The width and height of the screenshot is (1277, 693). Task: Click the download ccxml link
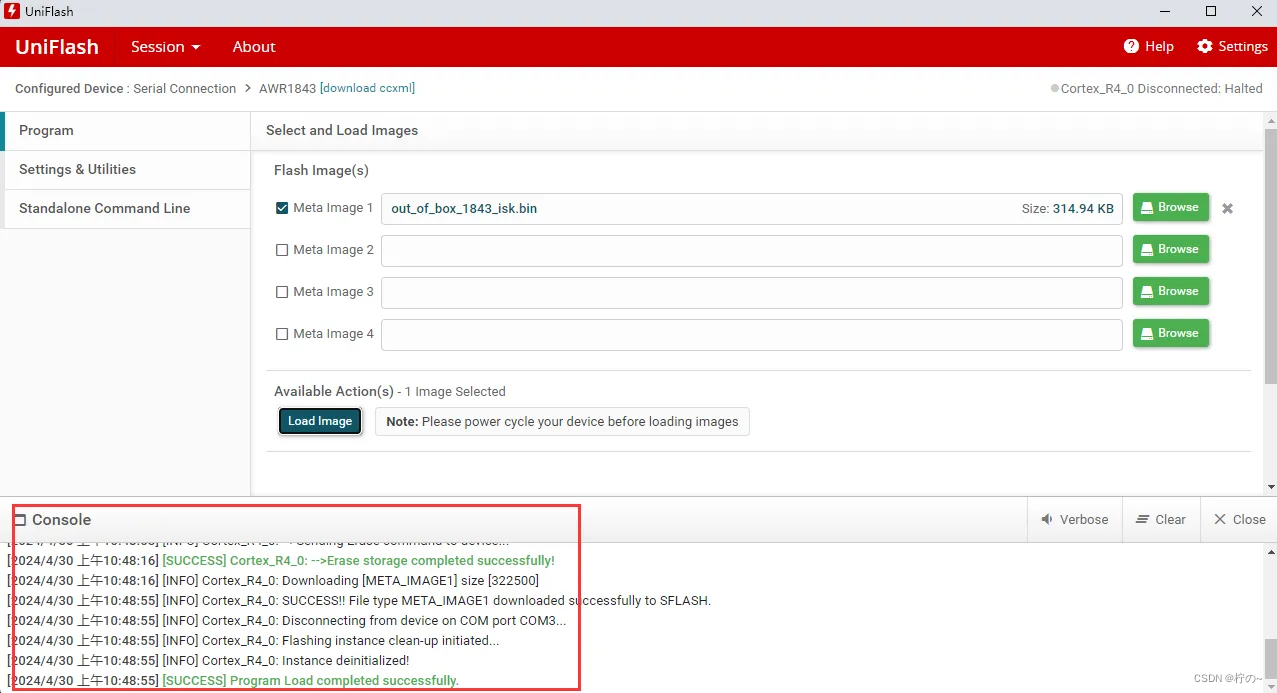pyautogui.click(x=367, y=88)
